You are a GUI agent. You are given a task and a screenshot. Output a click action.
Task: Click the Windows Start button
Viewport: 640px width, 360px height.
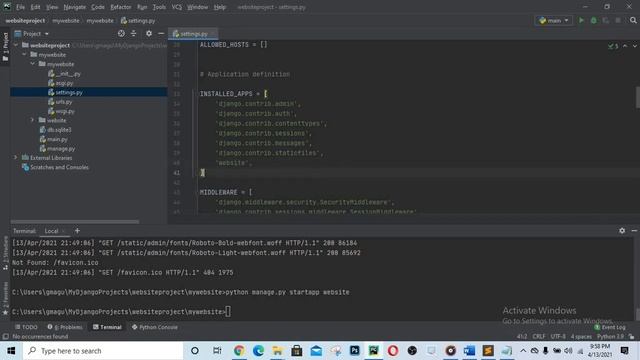click(x=11, y=351)
